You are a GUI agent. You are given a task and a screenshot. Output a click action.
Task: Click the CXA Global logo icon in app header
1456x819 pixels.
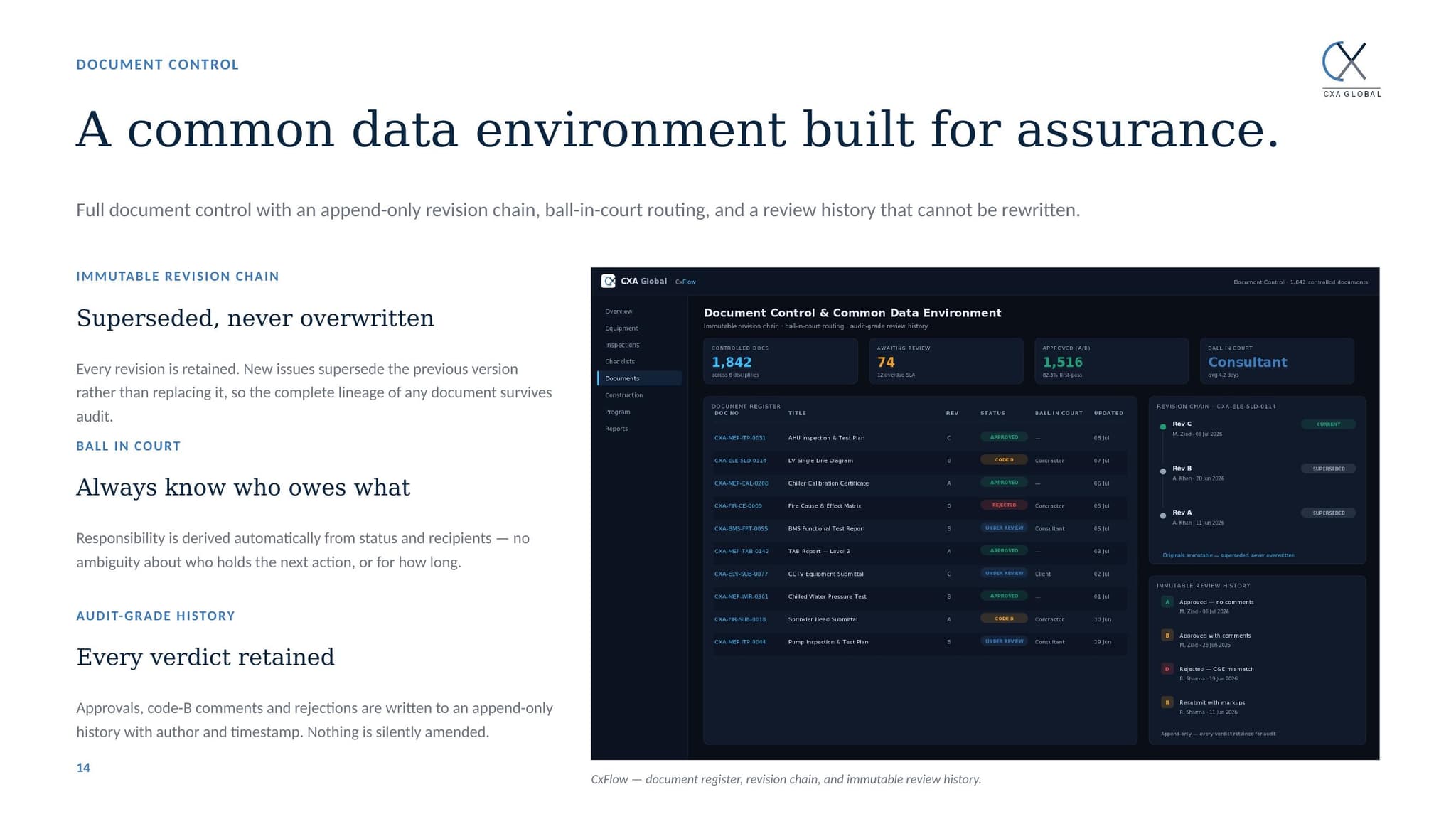[609, 281]
